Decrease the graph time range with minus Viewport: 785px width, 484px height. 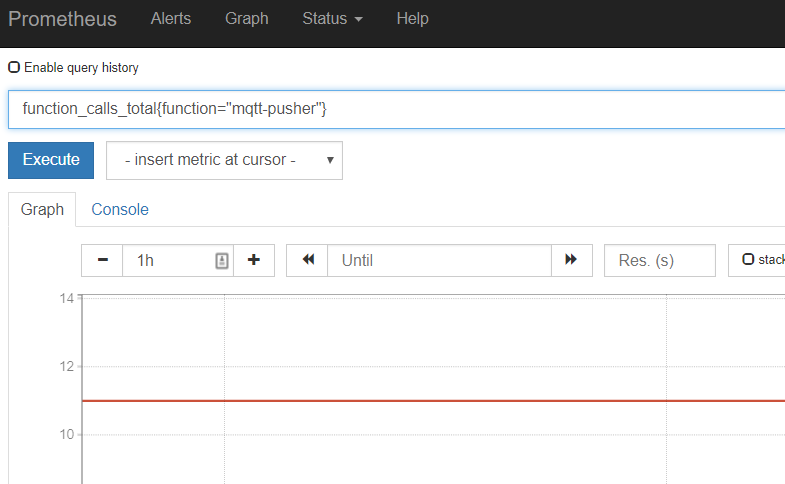(102, 260)
